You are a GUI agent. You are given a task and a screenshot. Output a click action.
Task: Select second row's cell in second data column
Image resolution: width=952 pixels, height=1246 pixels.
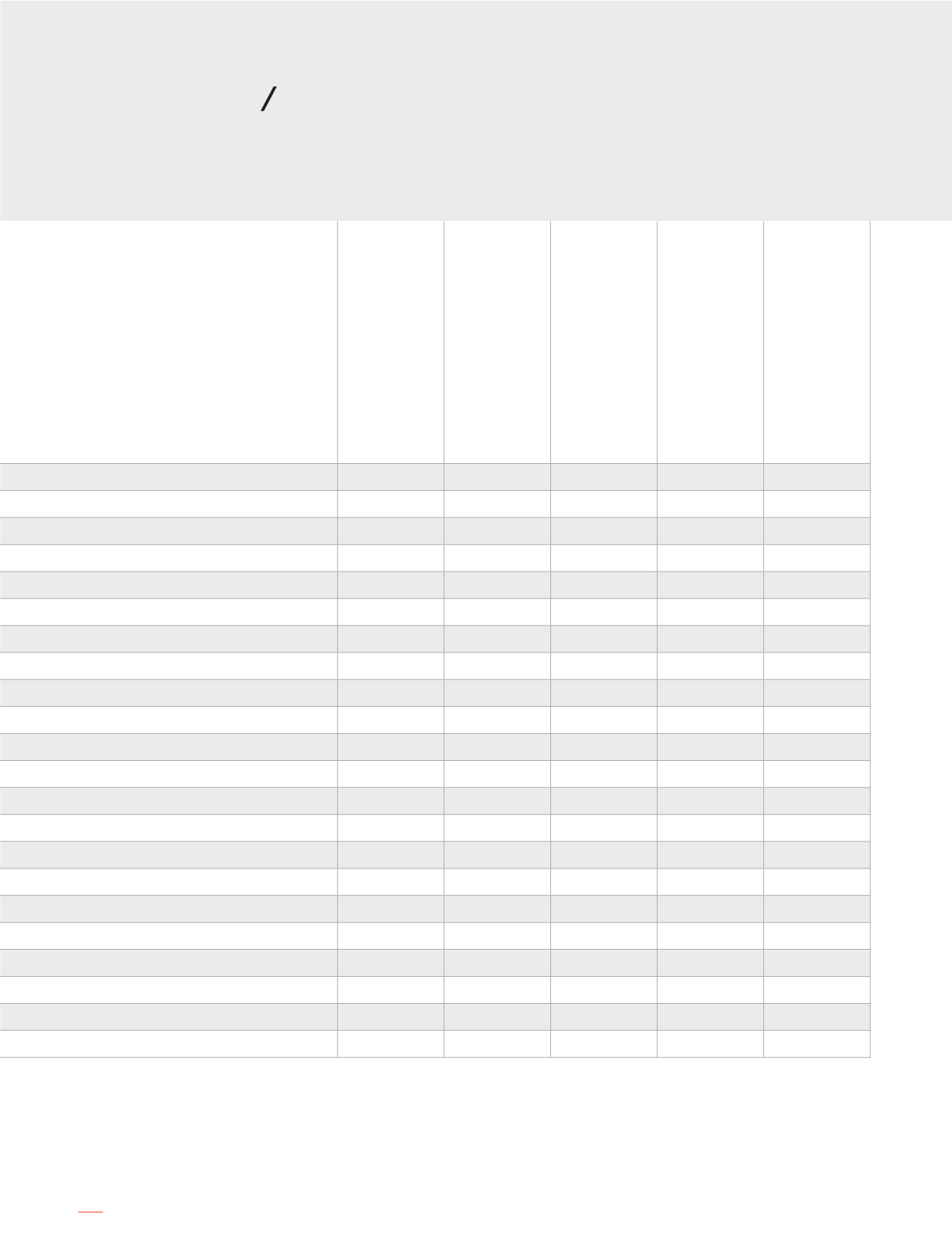coord(497,503)
